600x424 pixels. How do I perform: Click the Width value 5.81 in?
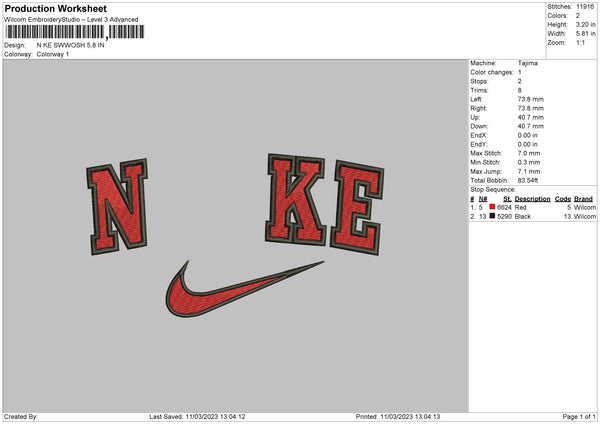(x=585, y=34)
